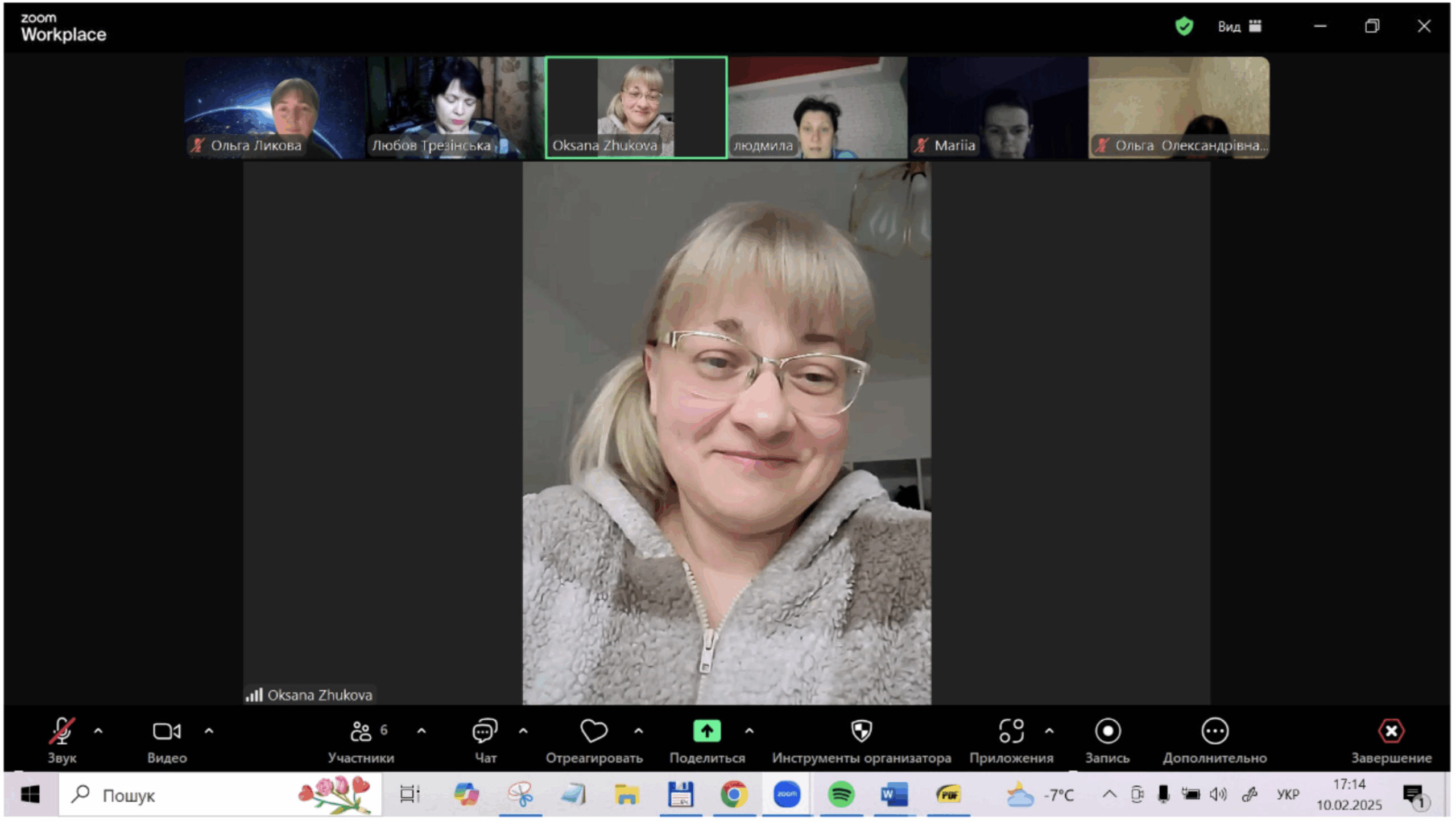Select людмила video thumbnail

click(818, 108)
